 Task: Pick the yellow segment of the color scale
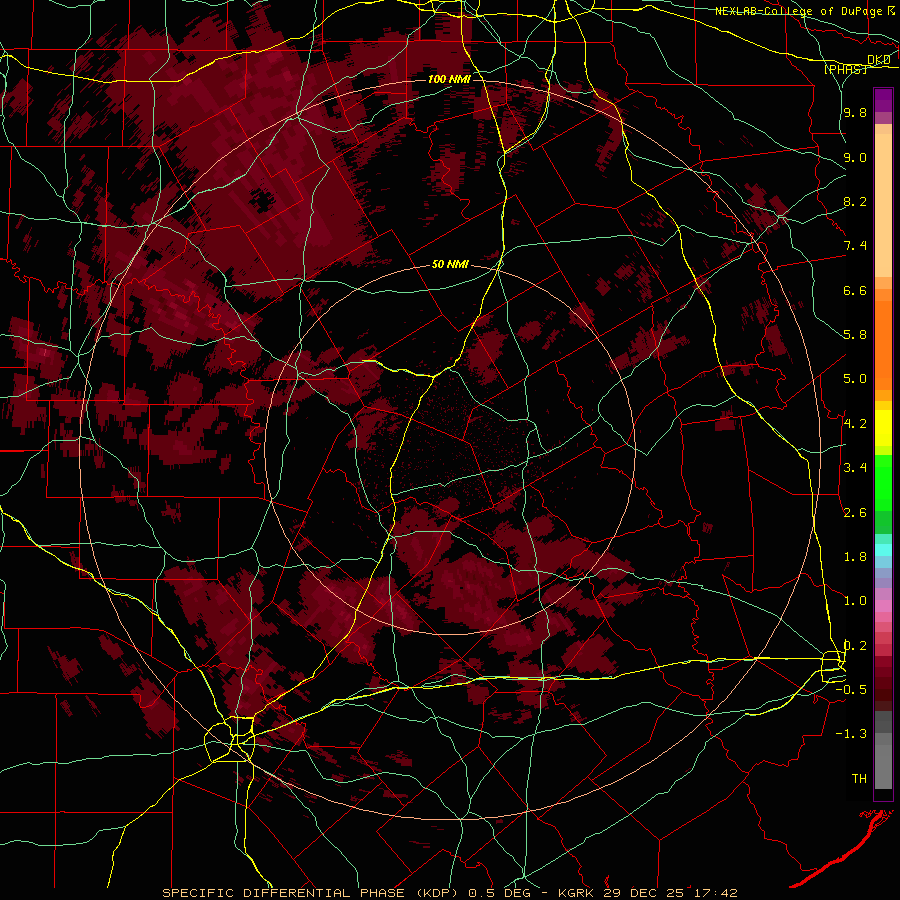coord(883,428)
